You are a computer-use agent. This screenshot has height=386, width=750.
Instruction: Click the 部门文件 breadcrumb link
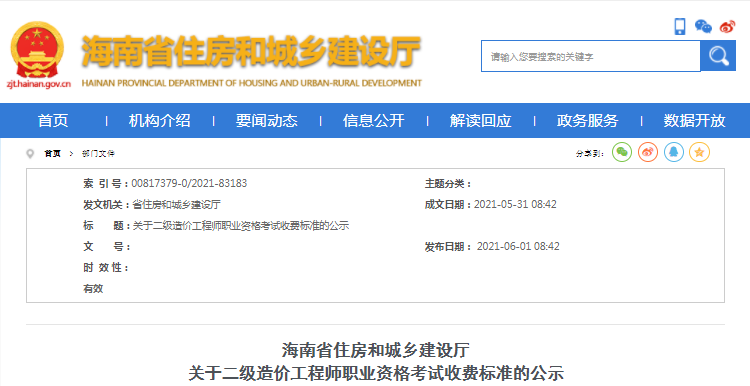(98, 154)
